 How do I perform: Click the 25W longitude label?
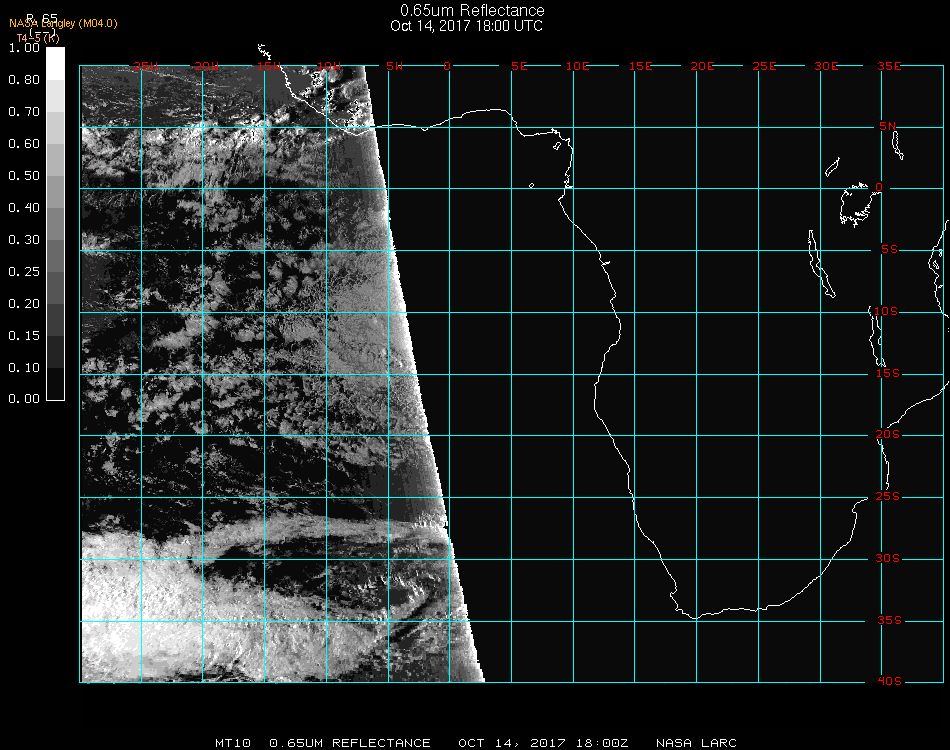click(x=145, y=66)
